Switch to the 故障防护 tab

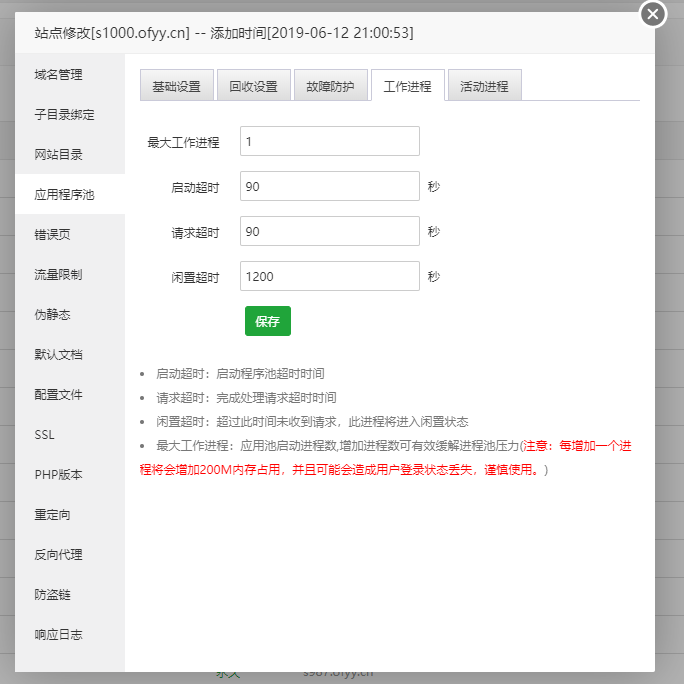[x=331, y=86]
